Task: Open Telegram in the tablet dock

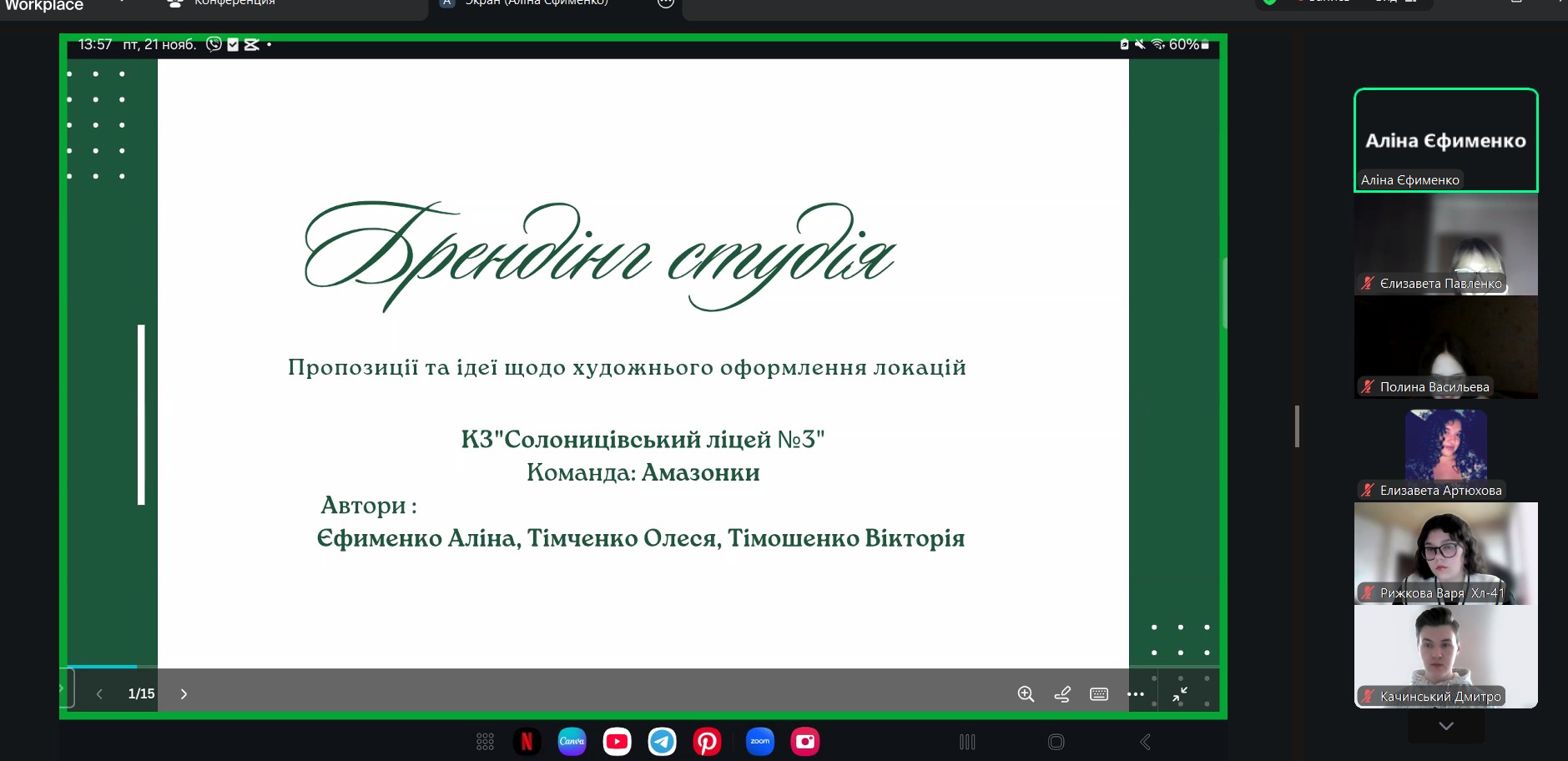Action: tap(662, 741)
